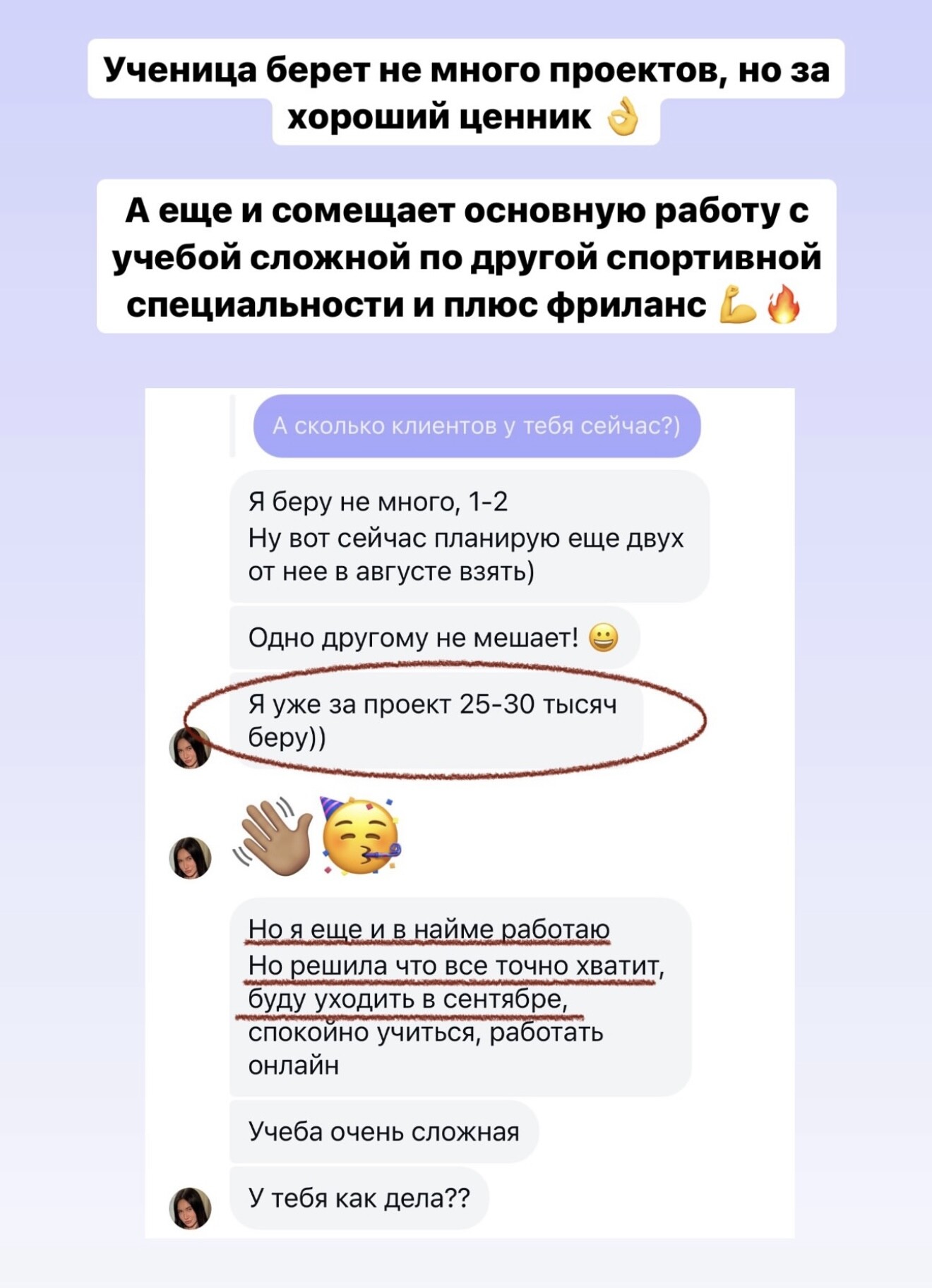
Task: Click the OK hand emoji in headline
Action: (623, 117)
